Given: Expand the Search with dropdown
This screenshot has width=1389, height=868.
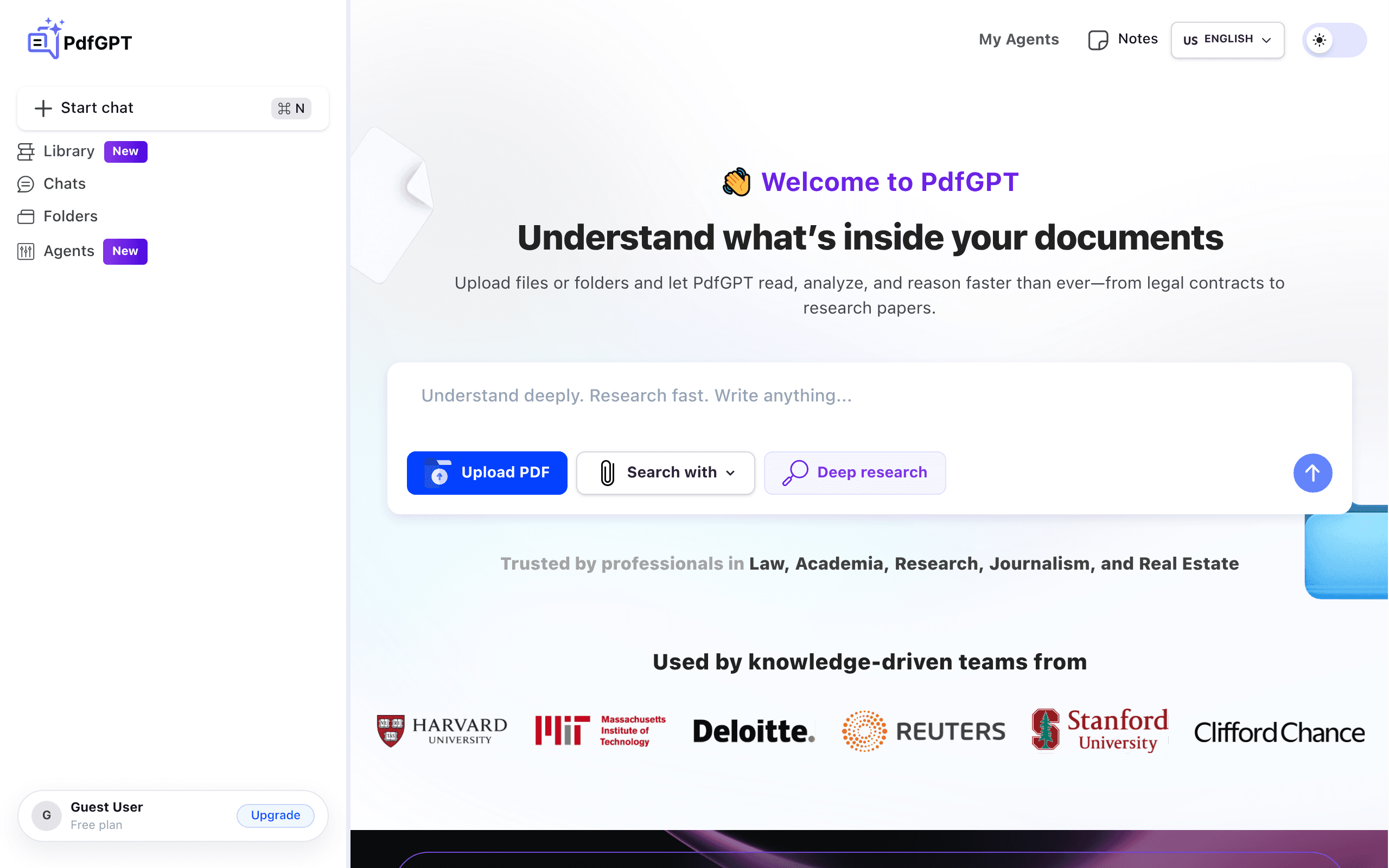Looking at the screenshot, I should coord(665,473).
